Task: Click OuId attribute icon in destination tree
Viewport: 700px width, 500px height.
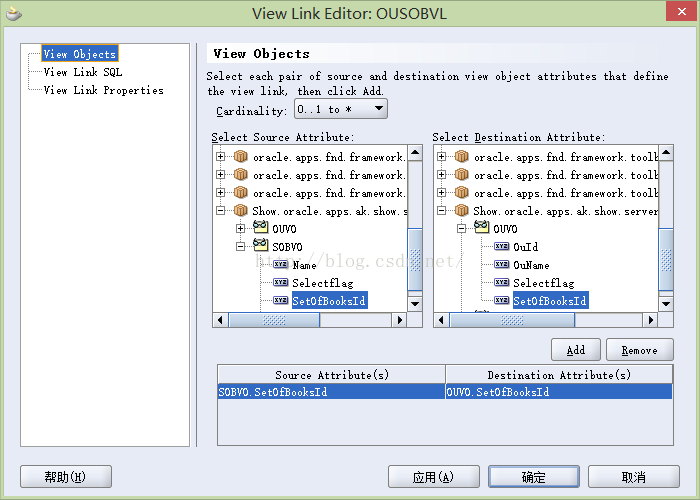Action: (x=502, y=246)
